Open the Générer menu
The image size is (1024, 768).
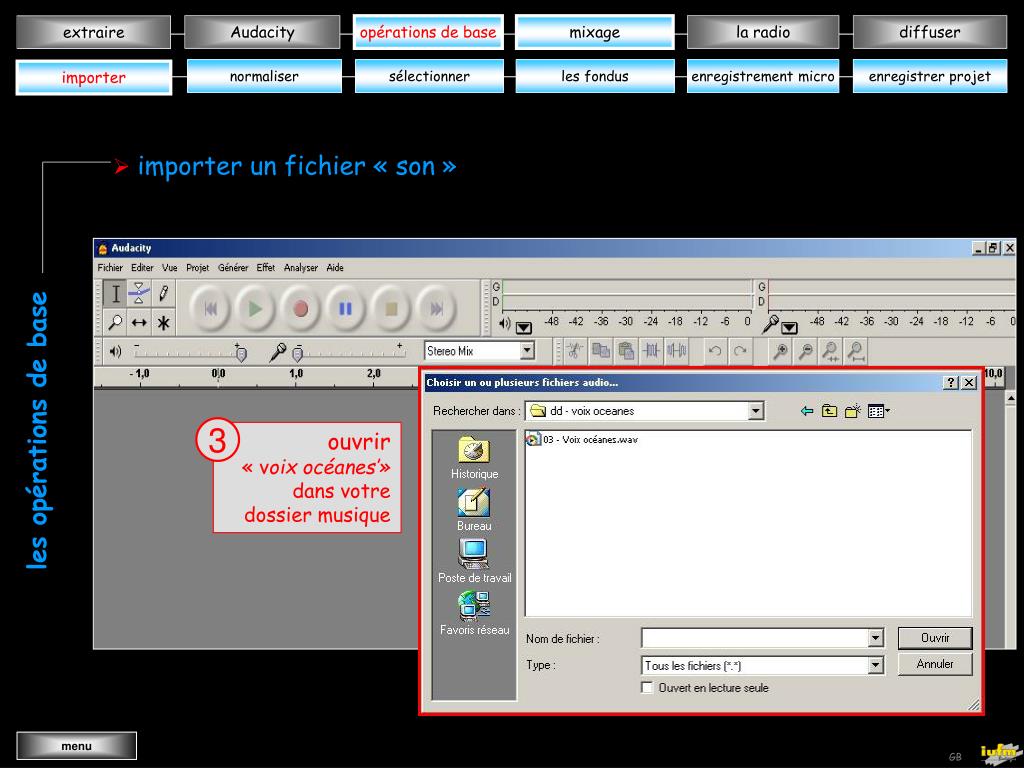point(233,268)
